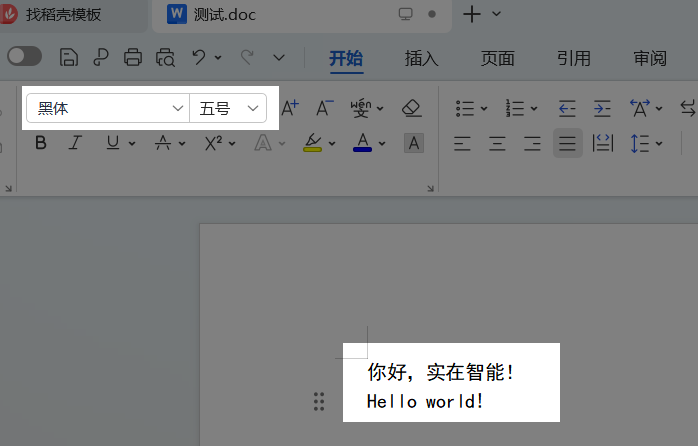Apply the yellow text highlight color
Viewport: 698px width, 446px height.
pos(312,142)
